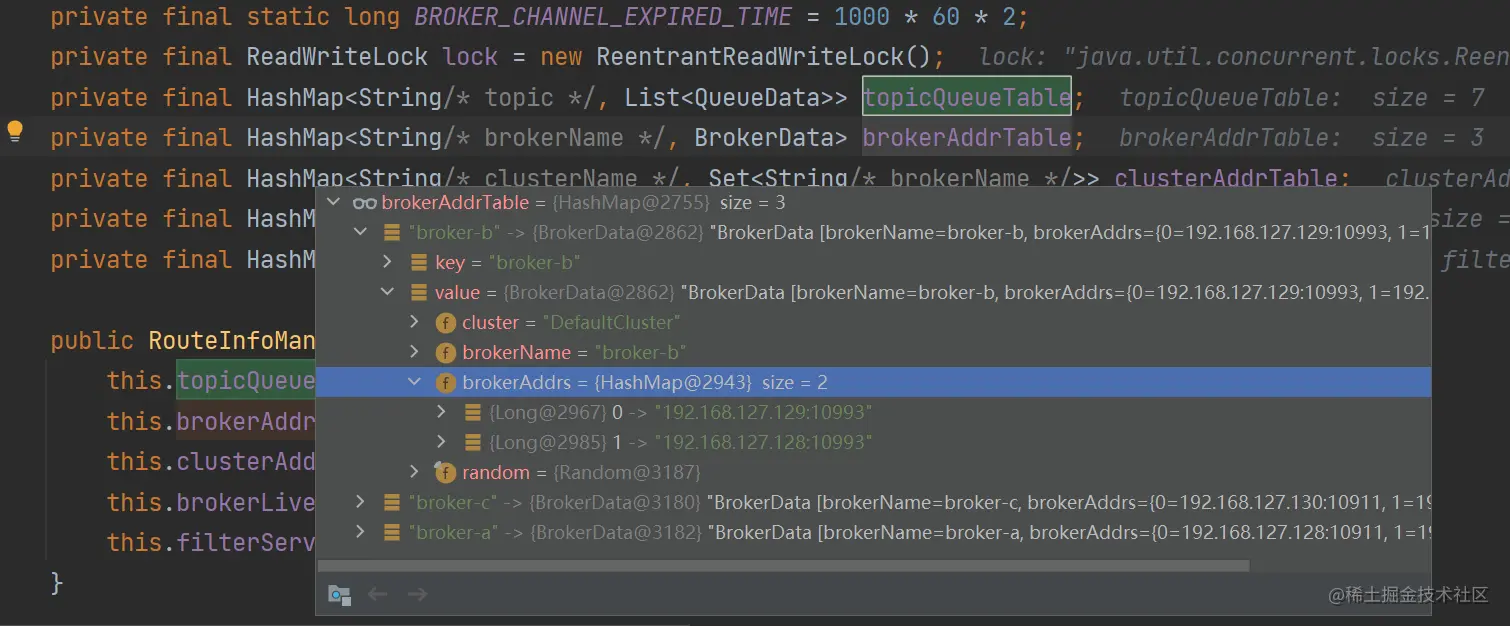Image resolution: width=1510 pixels, height=626 pixels.
Task: Click the closing brace in the editor
Action: coord(57,583)
